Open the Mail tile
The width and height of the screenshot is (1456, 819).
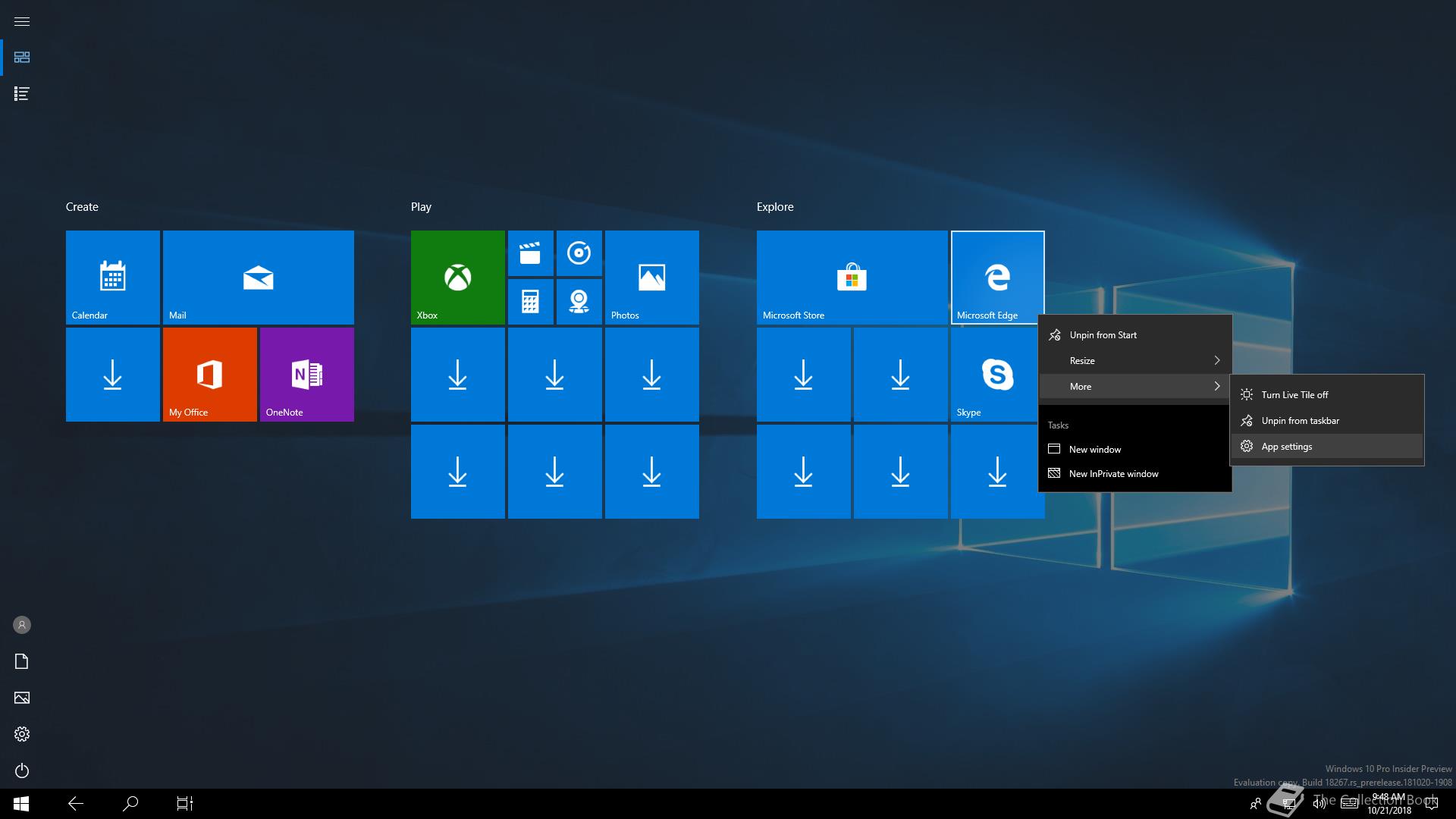click(x=258, y=278)
